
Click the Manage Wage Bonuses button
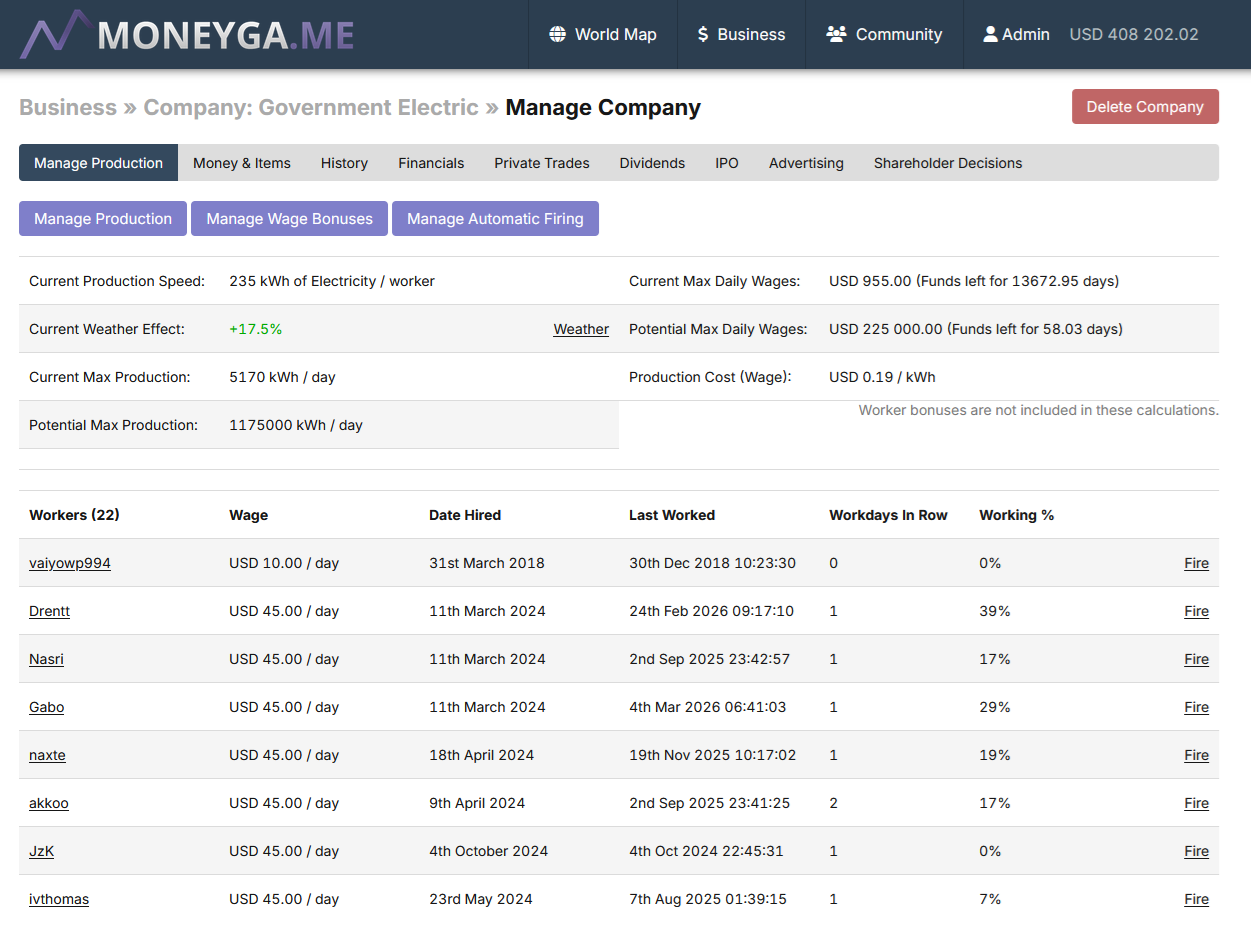[x=289, y=219]
